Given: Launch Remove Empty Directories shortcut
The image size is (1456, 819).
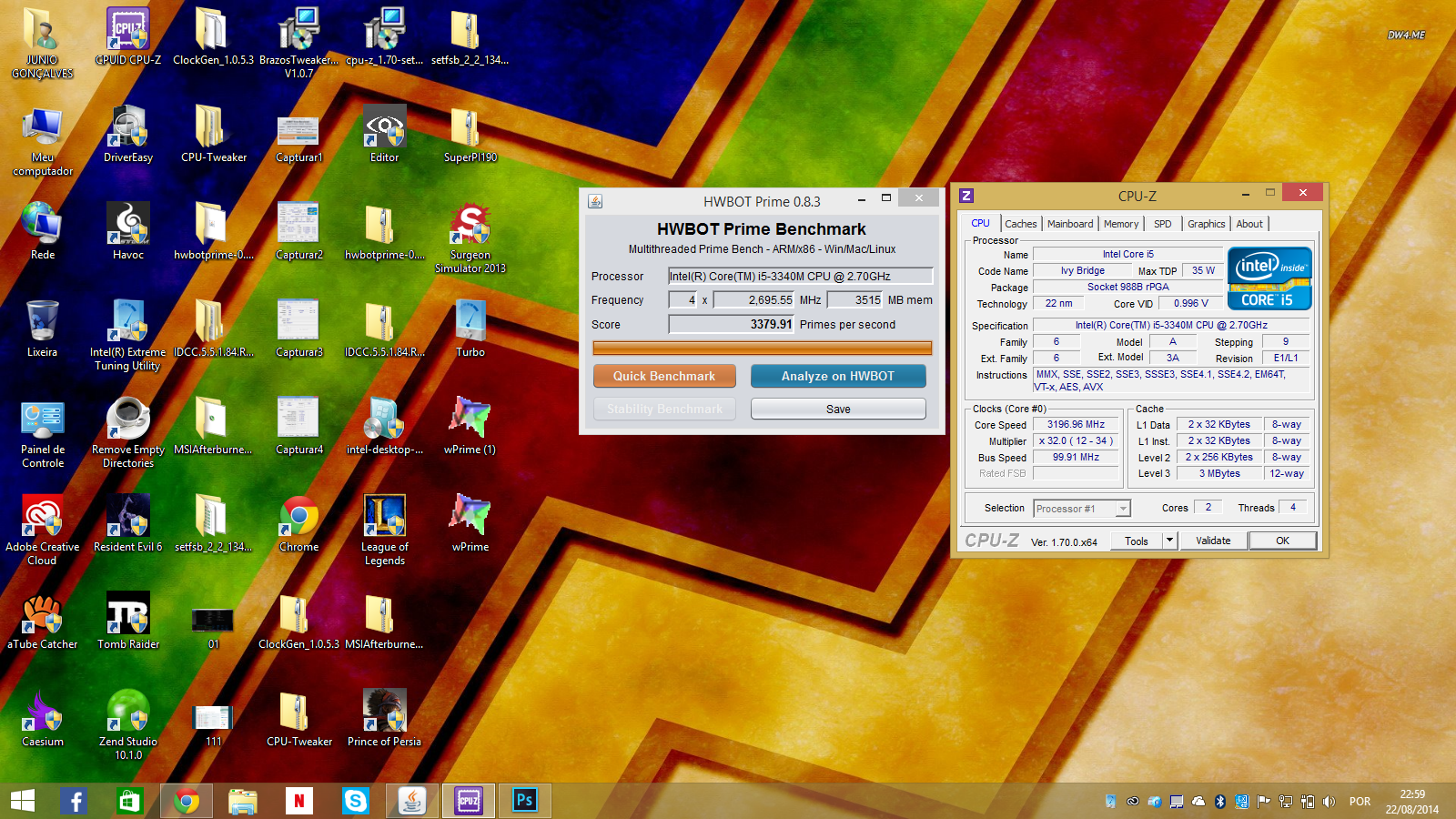Looking at the screenshot, I should click(x=128, y=432).
